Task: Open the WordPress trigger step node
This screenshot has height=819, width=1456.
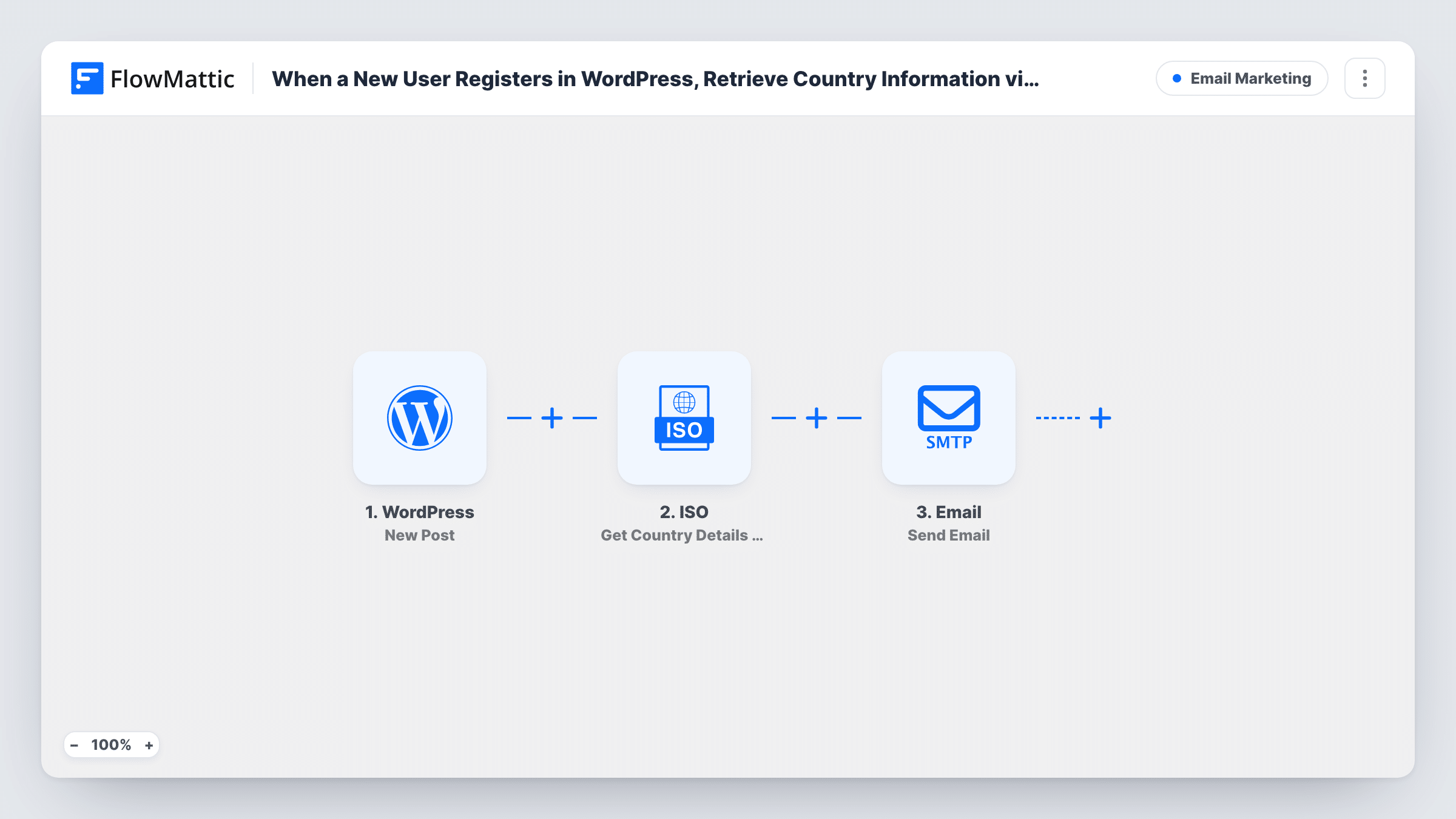Action: (x=419, y=418)
